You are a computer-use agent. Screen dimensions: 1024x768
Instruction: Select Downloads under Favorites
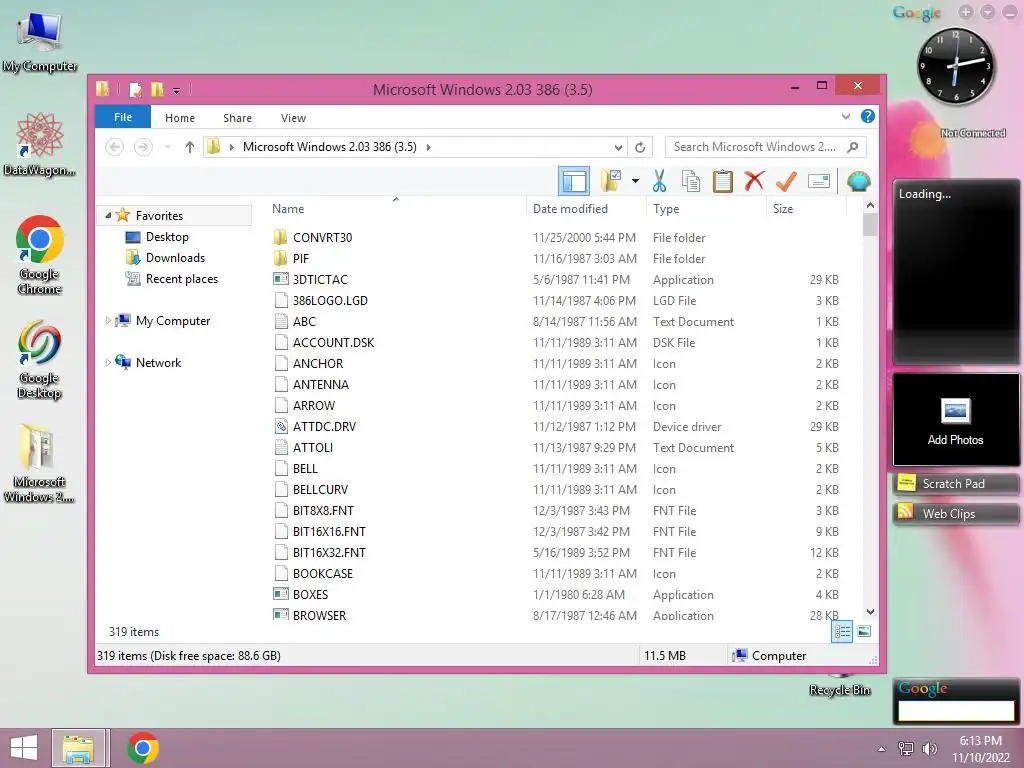pos(175,257)
